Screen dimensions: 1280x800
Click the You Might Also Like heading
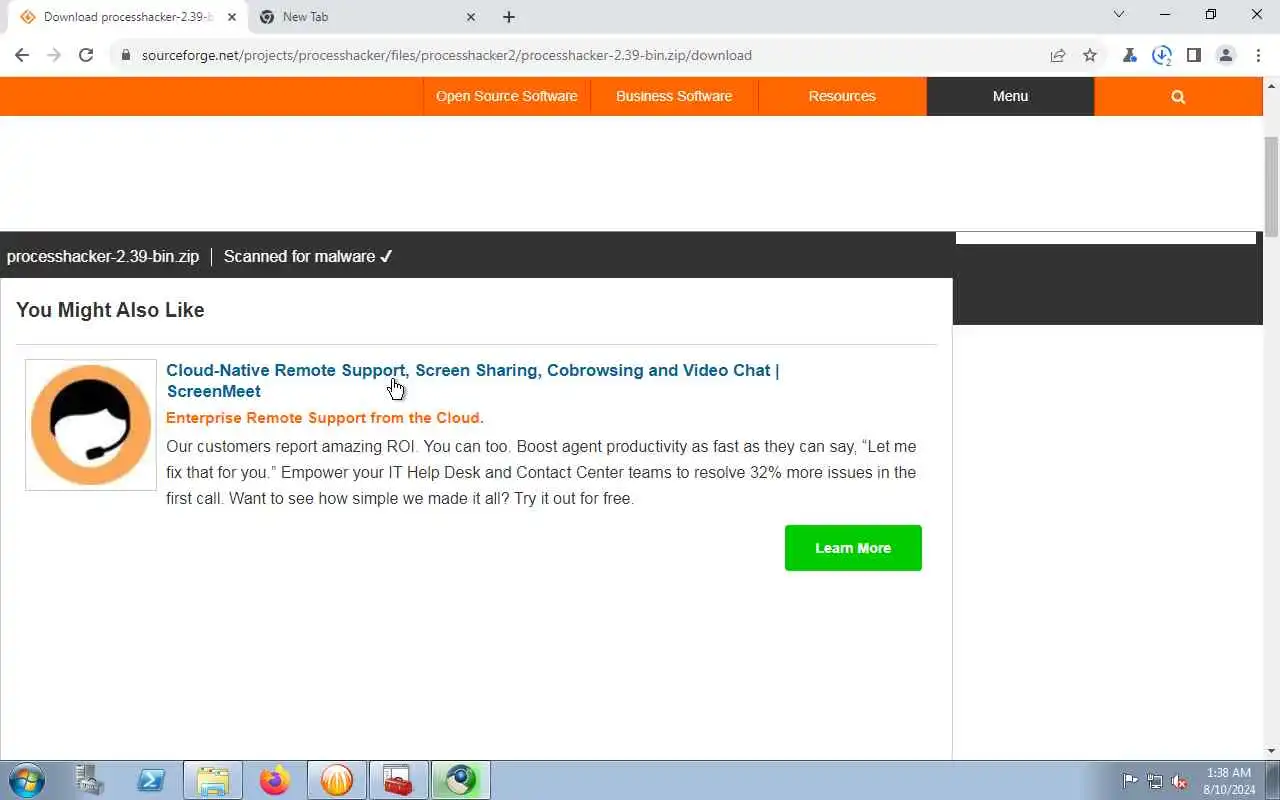[x=110, y=310]
